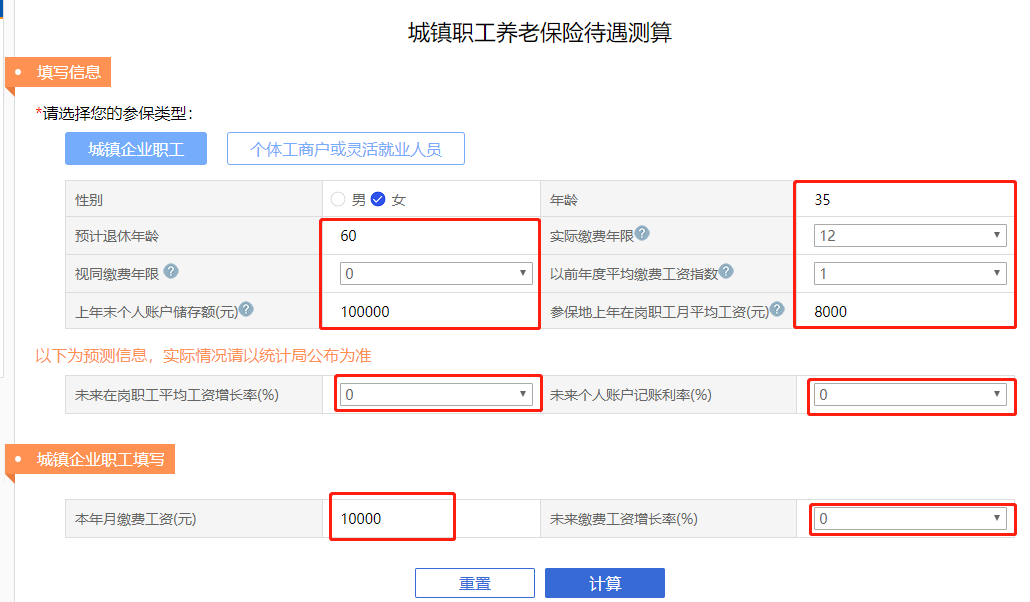Select the 男 gender radio button

coord(338,198)
